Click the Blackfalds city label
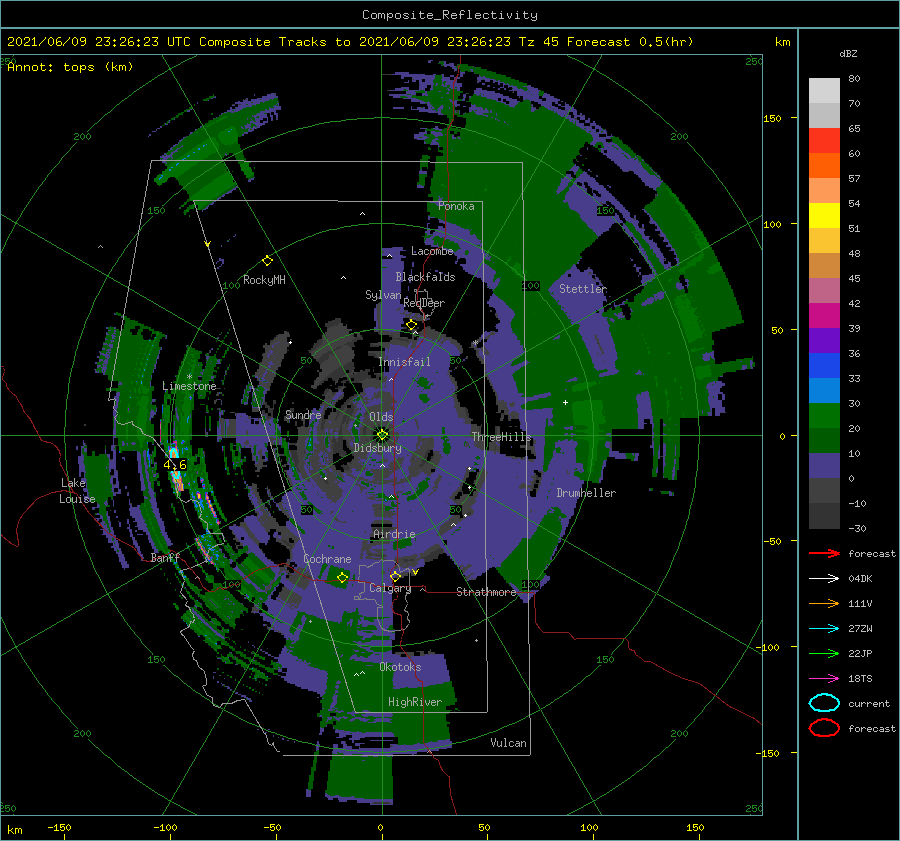Viewport: 900px width, 841px height. tap(425, 277)
